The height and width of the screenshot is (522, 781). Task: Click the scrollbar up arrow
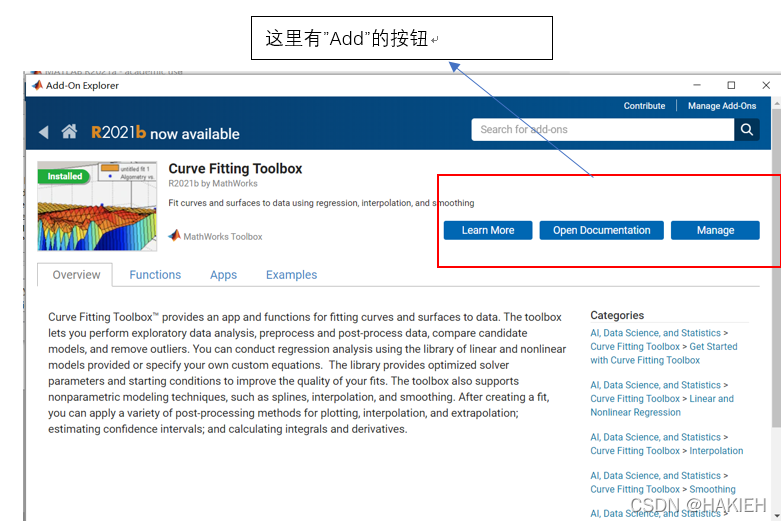(776, 104)
